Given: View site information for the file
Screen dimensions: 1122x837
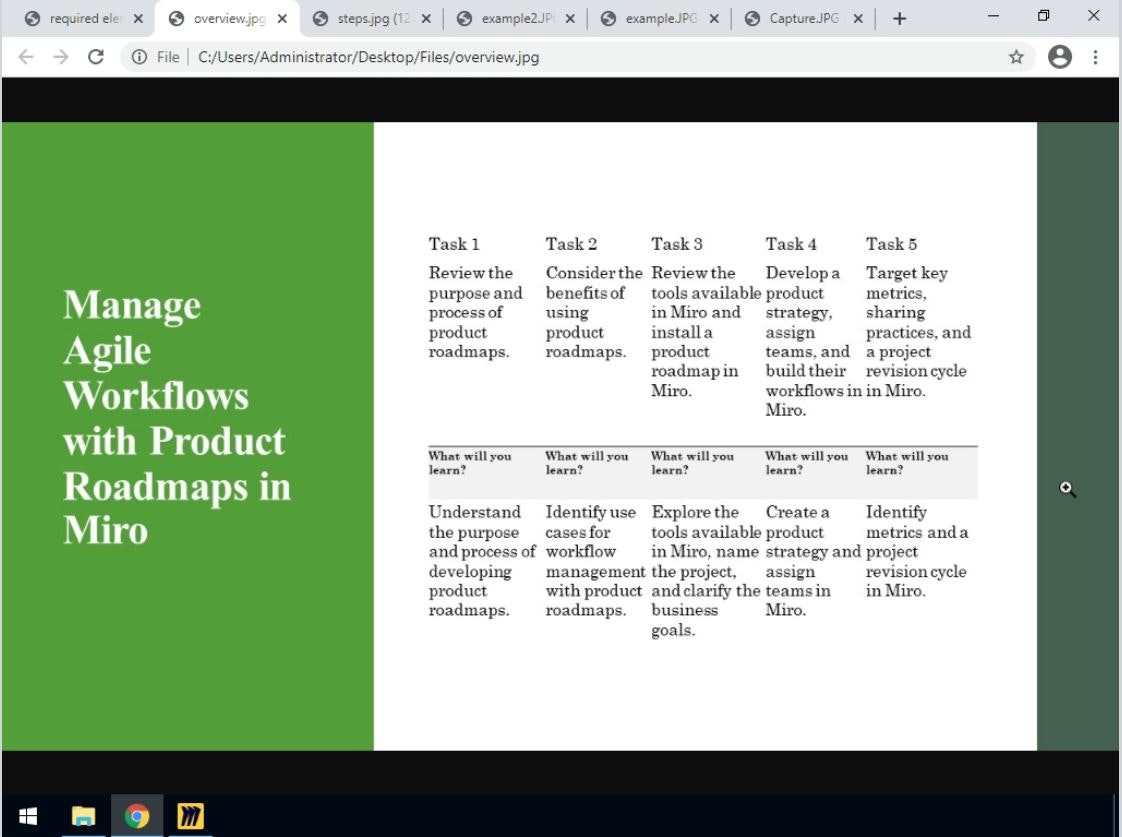Looking at the screenshot, I should point(139,57).
